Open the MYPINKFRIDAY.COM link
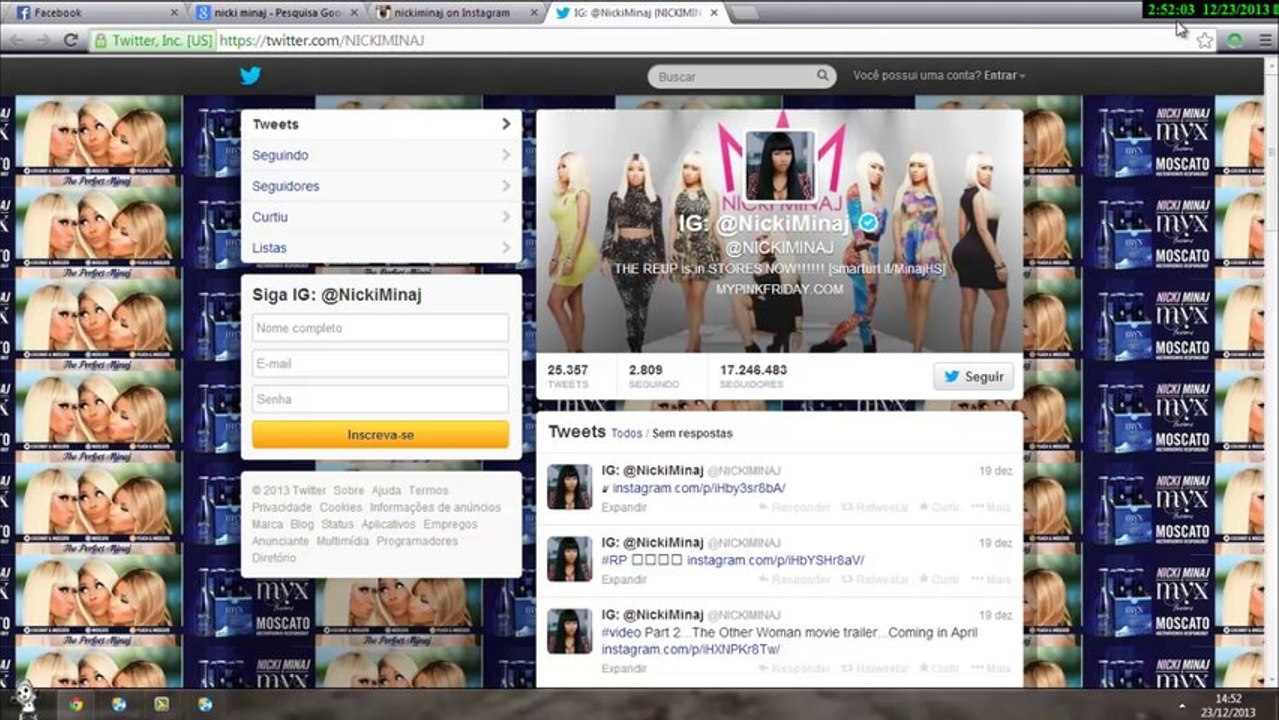1279x720 pixels. 779,289
